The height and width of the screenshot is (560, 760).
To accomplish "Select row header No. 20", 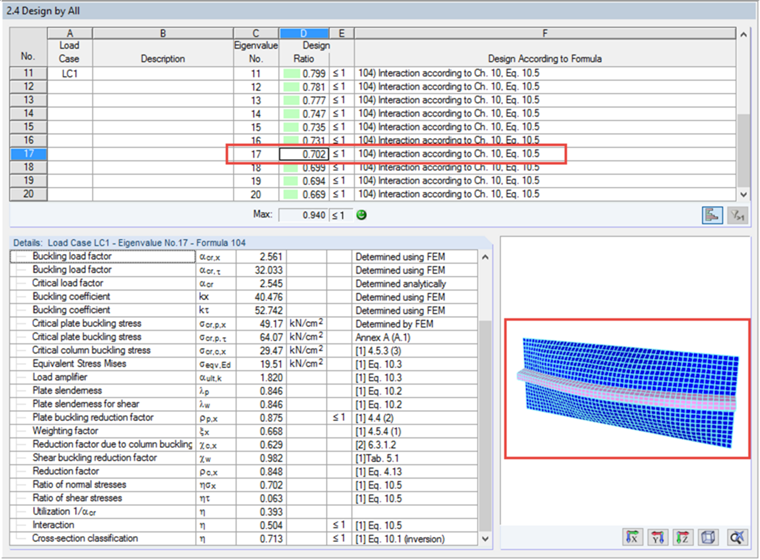I will point(29,194).
